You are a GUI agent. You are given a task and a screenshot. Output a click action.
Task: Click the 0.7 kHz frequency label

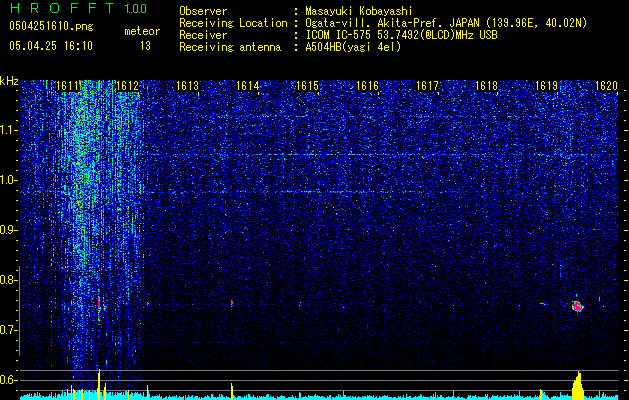pyautogui.click(x=9, y=330)
